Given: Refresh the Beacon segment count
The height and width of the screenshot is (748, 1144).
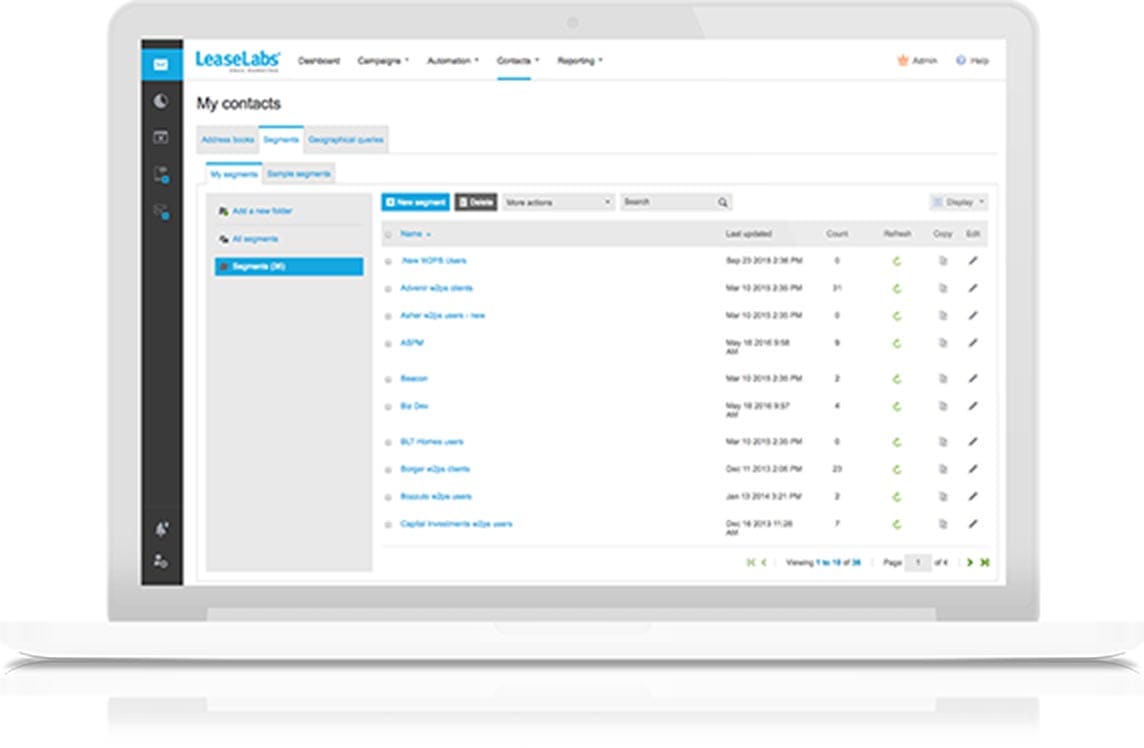Looking at the screenshot, I should (897, 379).
